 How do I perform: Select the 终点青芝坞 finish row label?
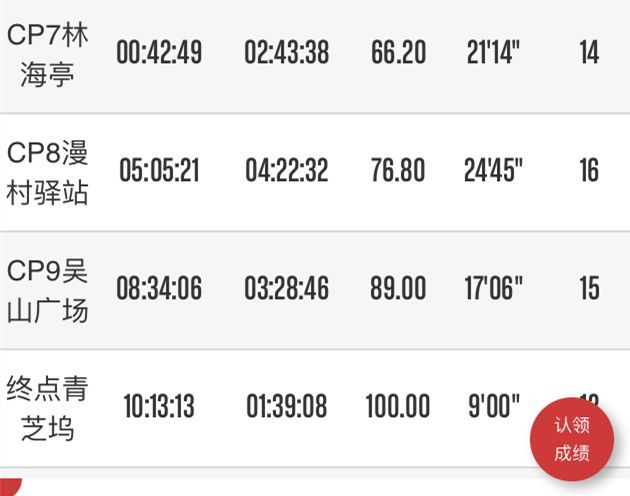click(48, 406)
